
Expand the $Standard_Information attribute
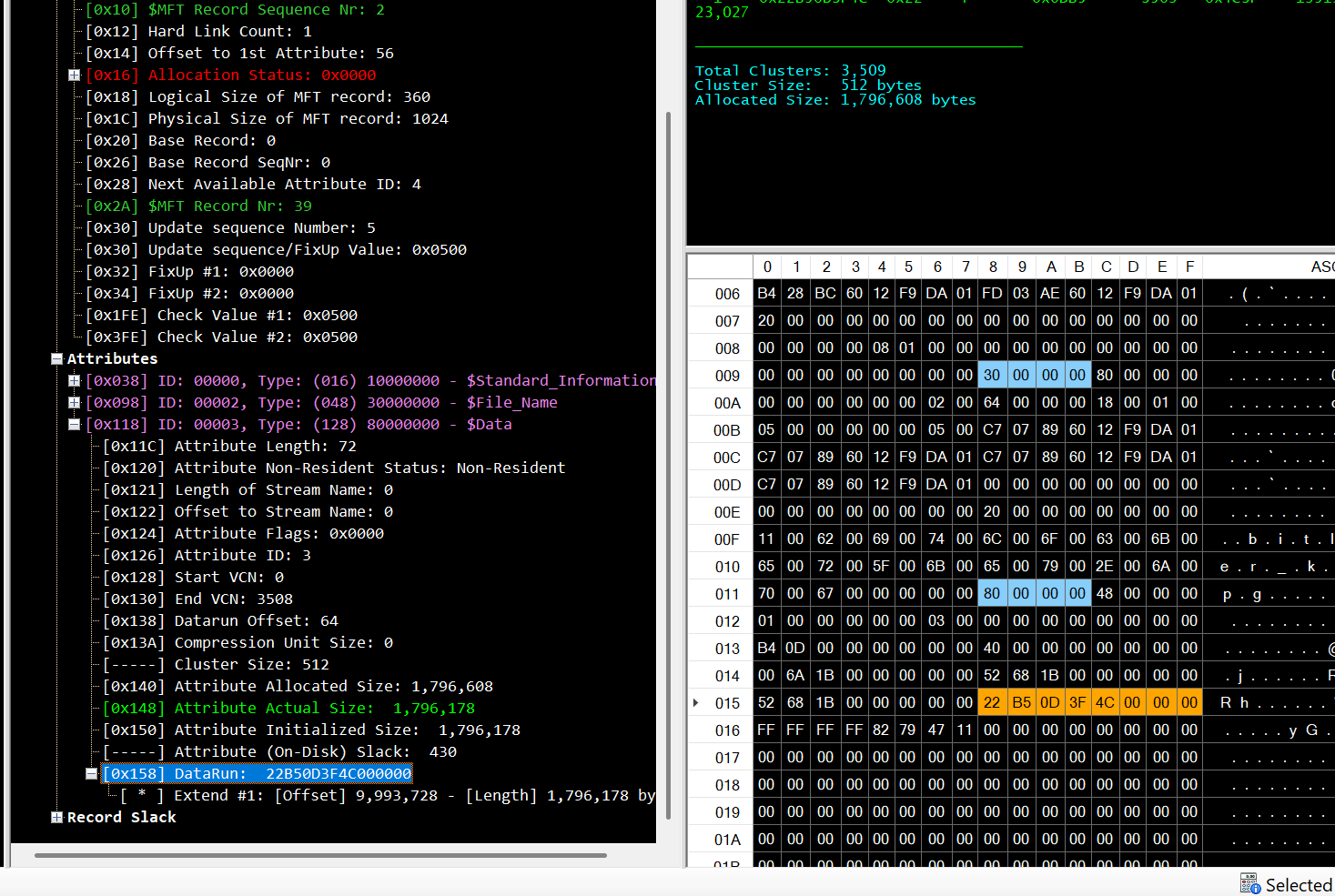click(x=75, y=381)
